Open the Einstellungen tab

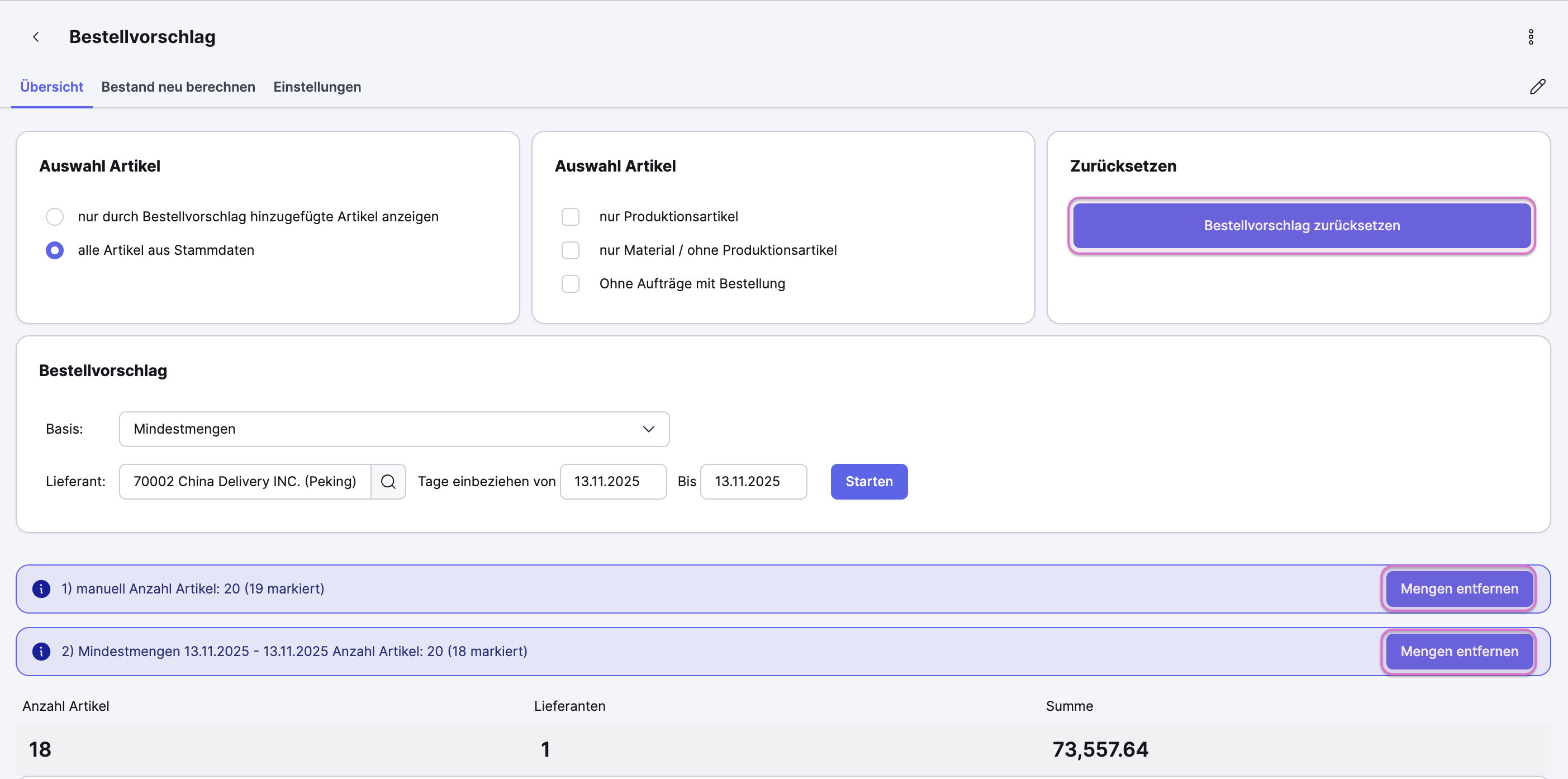point(316,87)
